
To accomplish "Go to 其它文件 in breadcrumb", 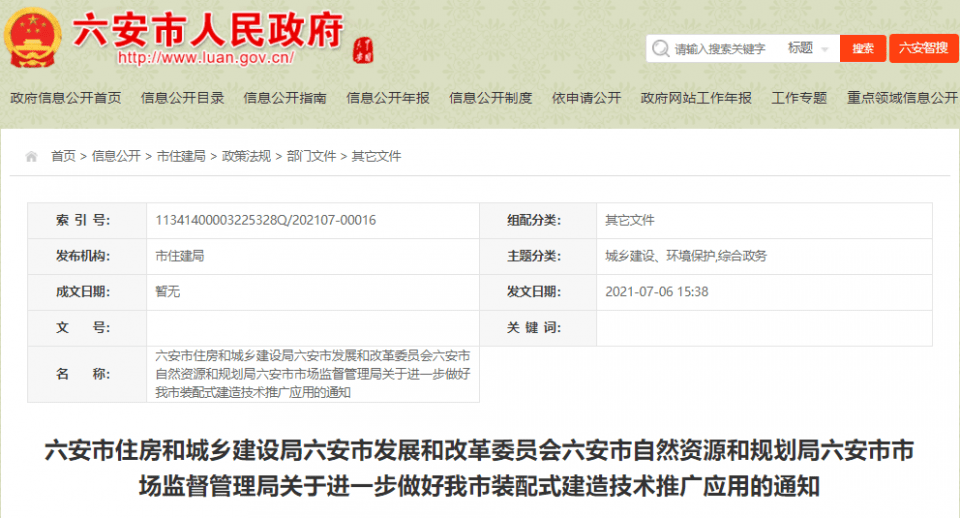I will [x=376, y=156].
